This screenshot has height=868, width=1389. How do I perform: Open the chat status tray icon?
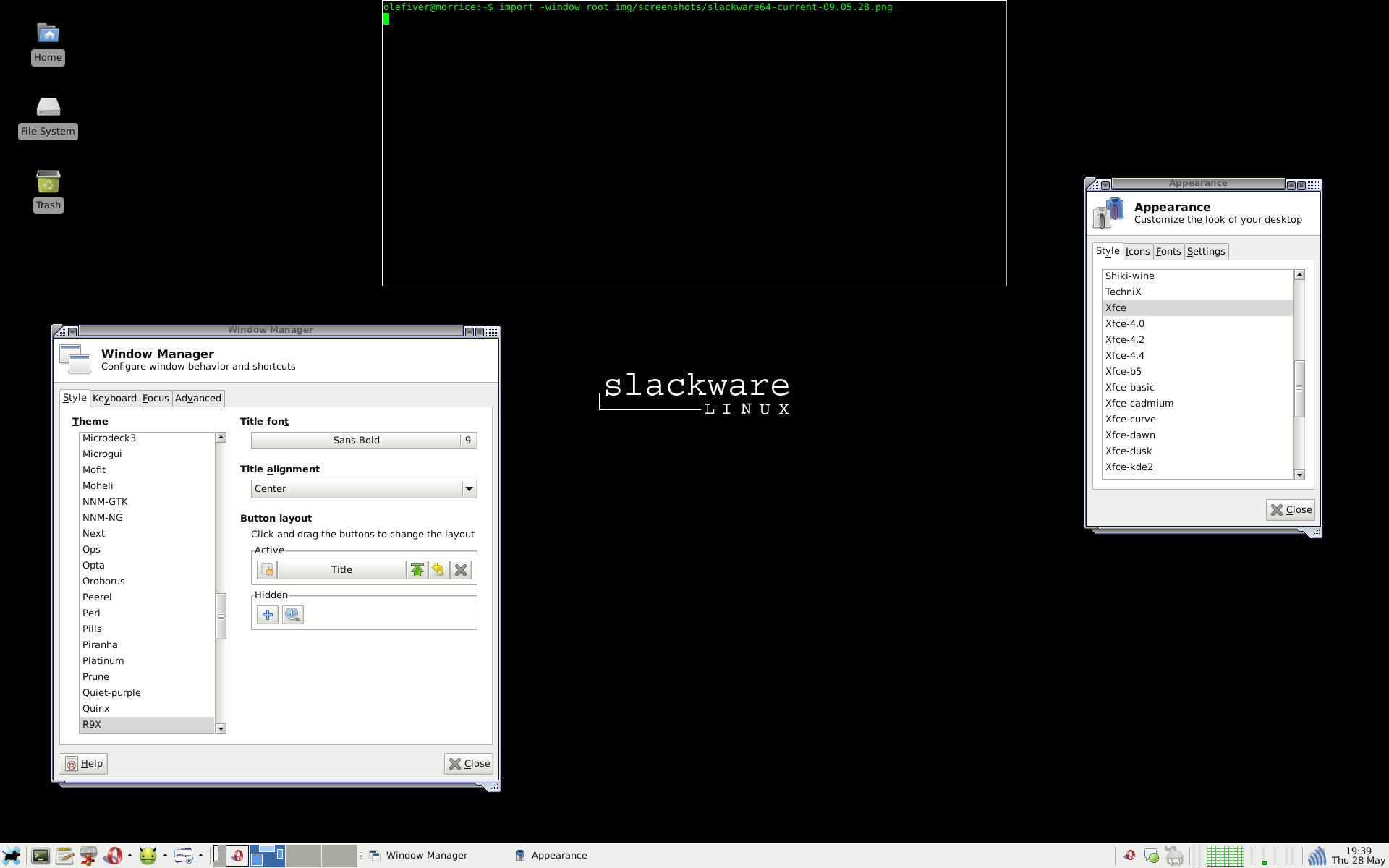click(1151, 856)
